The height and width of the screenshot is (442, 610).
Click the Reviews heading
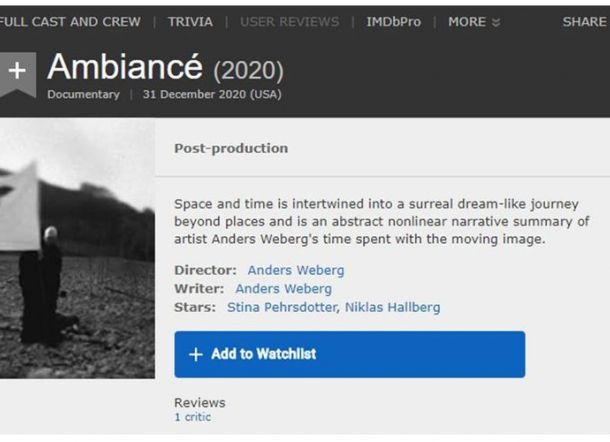point(200,402)
